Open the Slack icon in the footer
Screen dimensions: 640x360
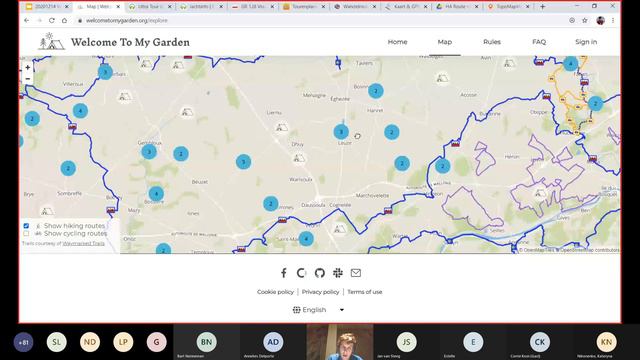[x=338, y=273]
